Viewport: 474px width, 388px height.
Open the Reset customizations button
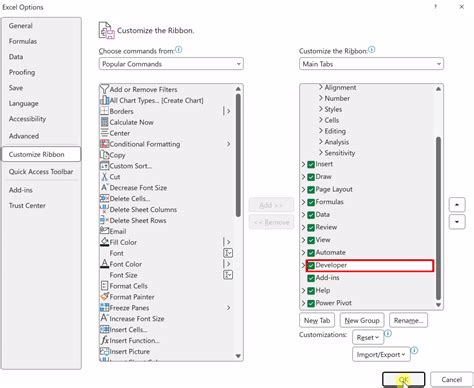coord(368,338)
